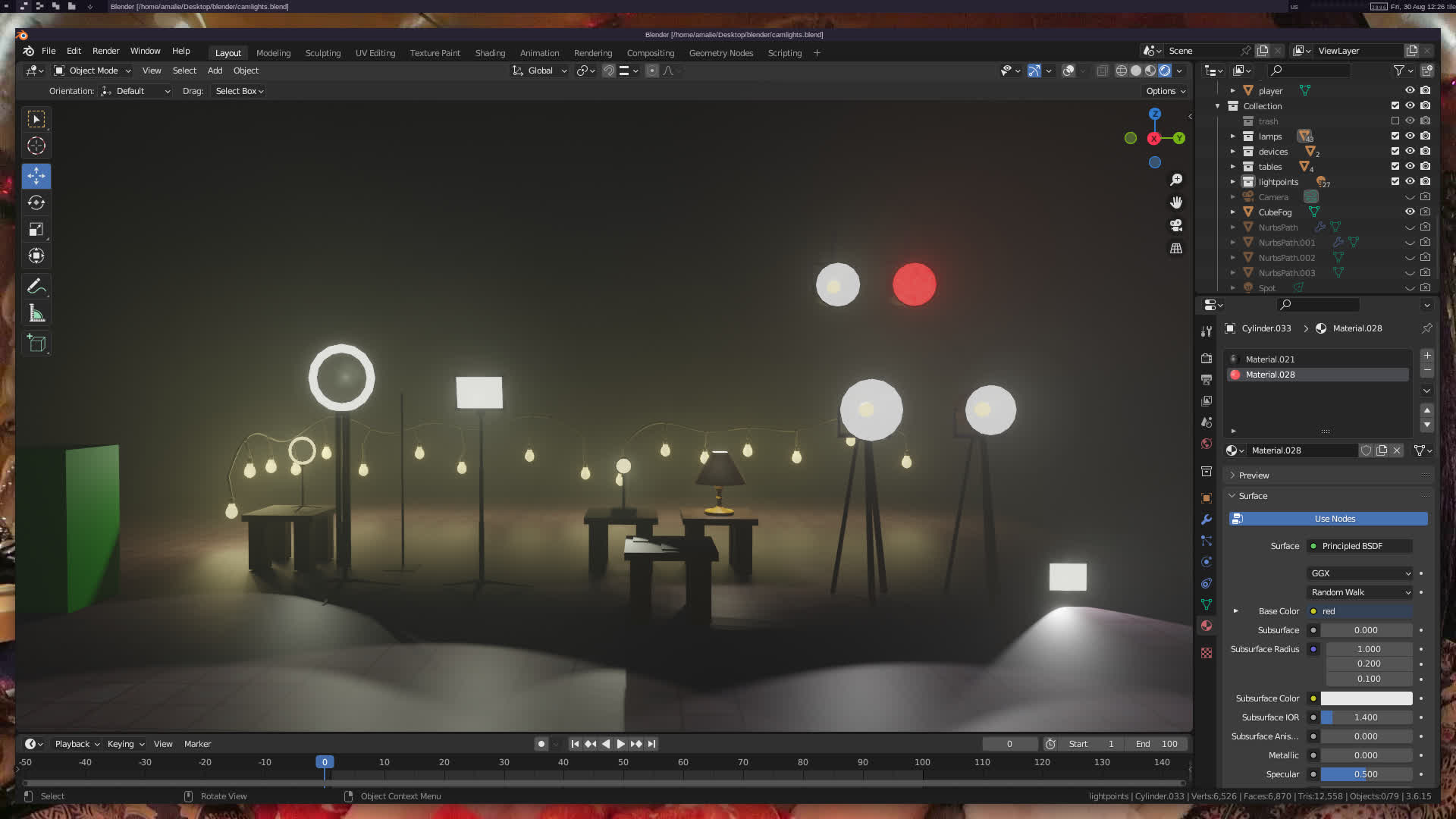This screenshot has height=819, width=1456.
Task: Open the Modifier properties wrench tab
Action: click(1207, 519)
